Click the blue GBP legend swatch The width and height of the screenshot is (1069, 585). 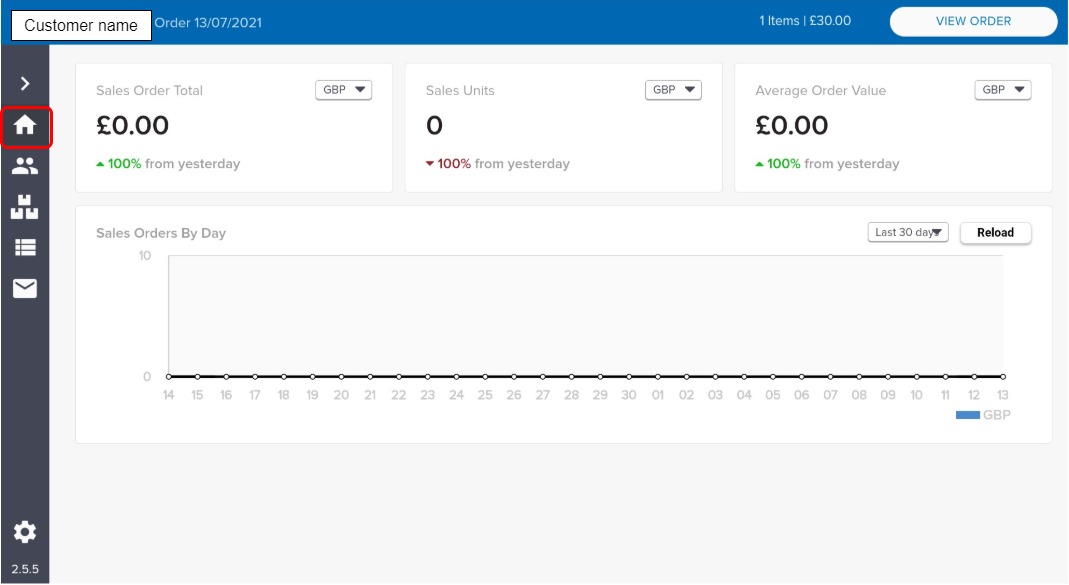click(x=967, y=415)
